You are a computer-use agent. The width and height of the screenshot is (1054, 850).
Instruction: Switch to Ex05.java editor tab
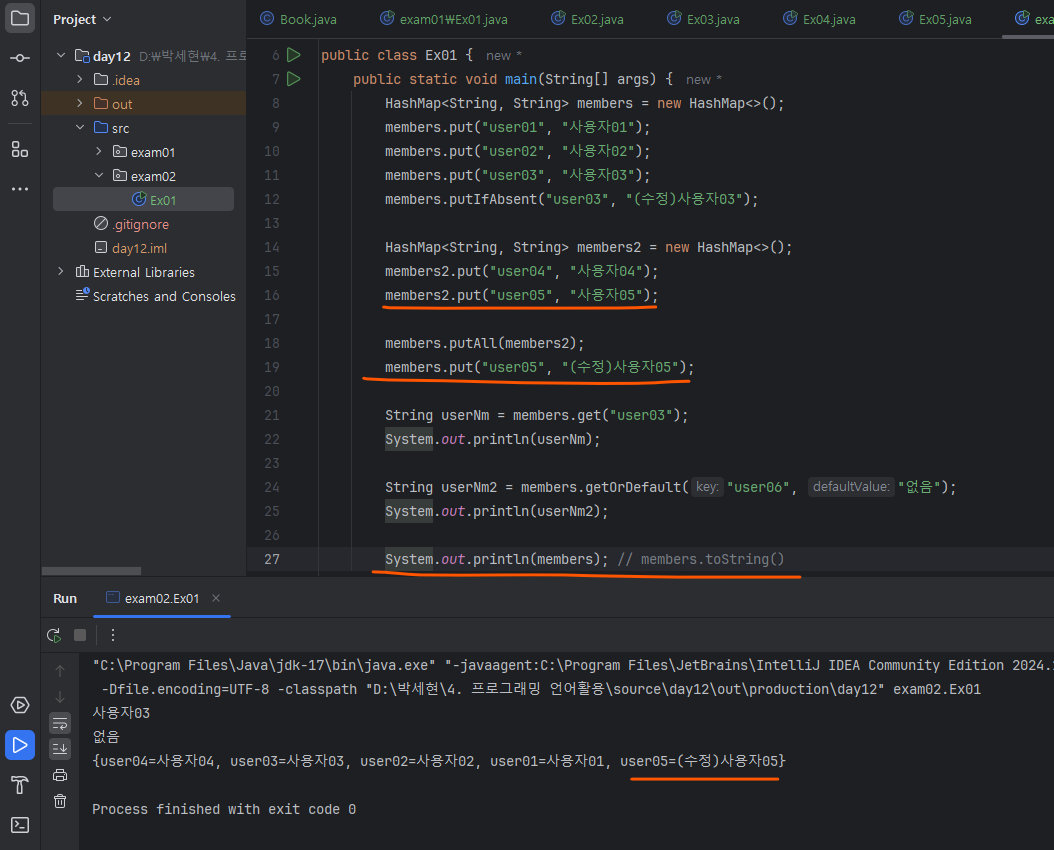(936, 19)
